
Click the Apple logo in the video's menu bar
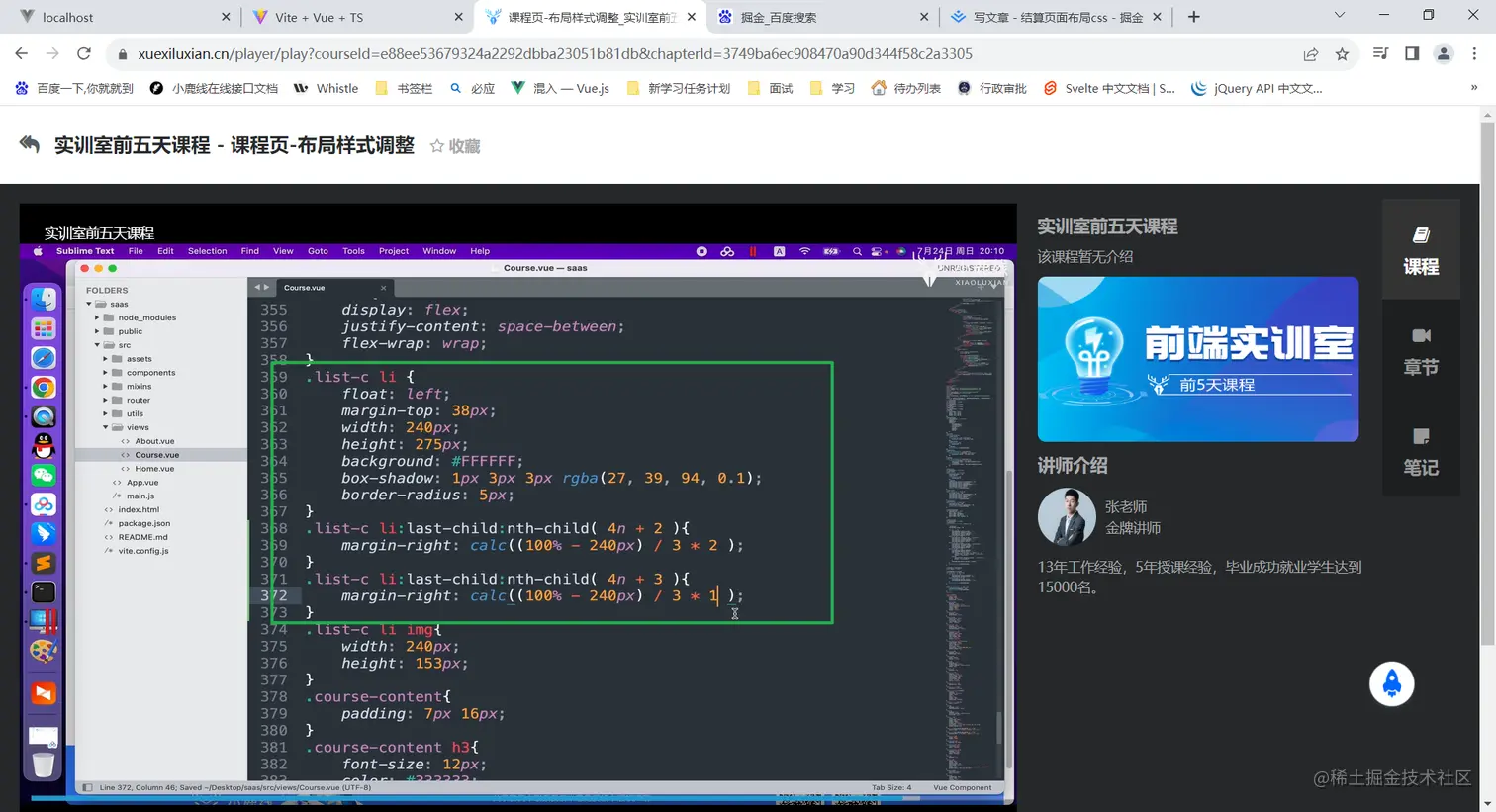(x=38, y=251)
